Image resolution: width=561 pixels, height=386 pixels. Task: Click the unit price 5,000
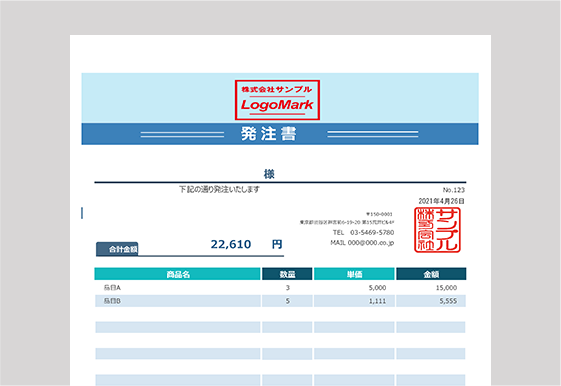[x=377, y=288]
